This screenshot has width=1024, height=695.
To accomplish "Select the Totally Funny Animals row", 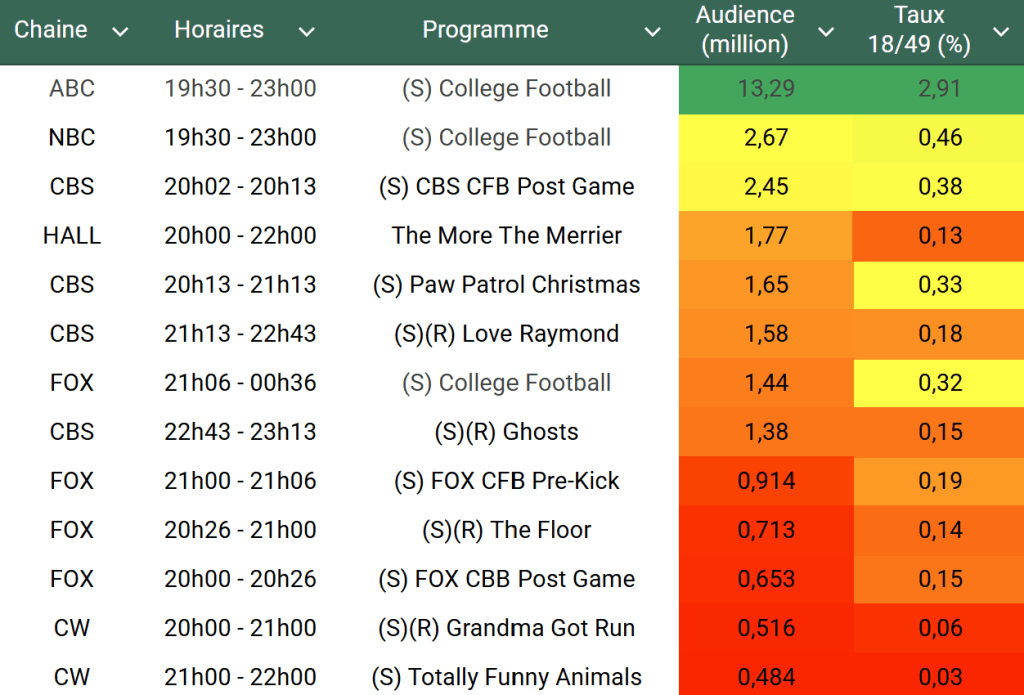I will 506,677.
